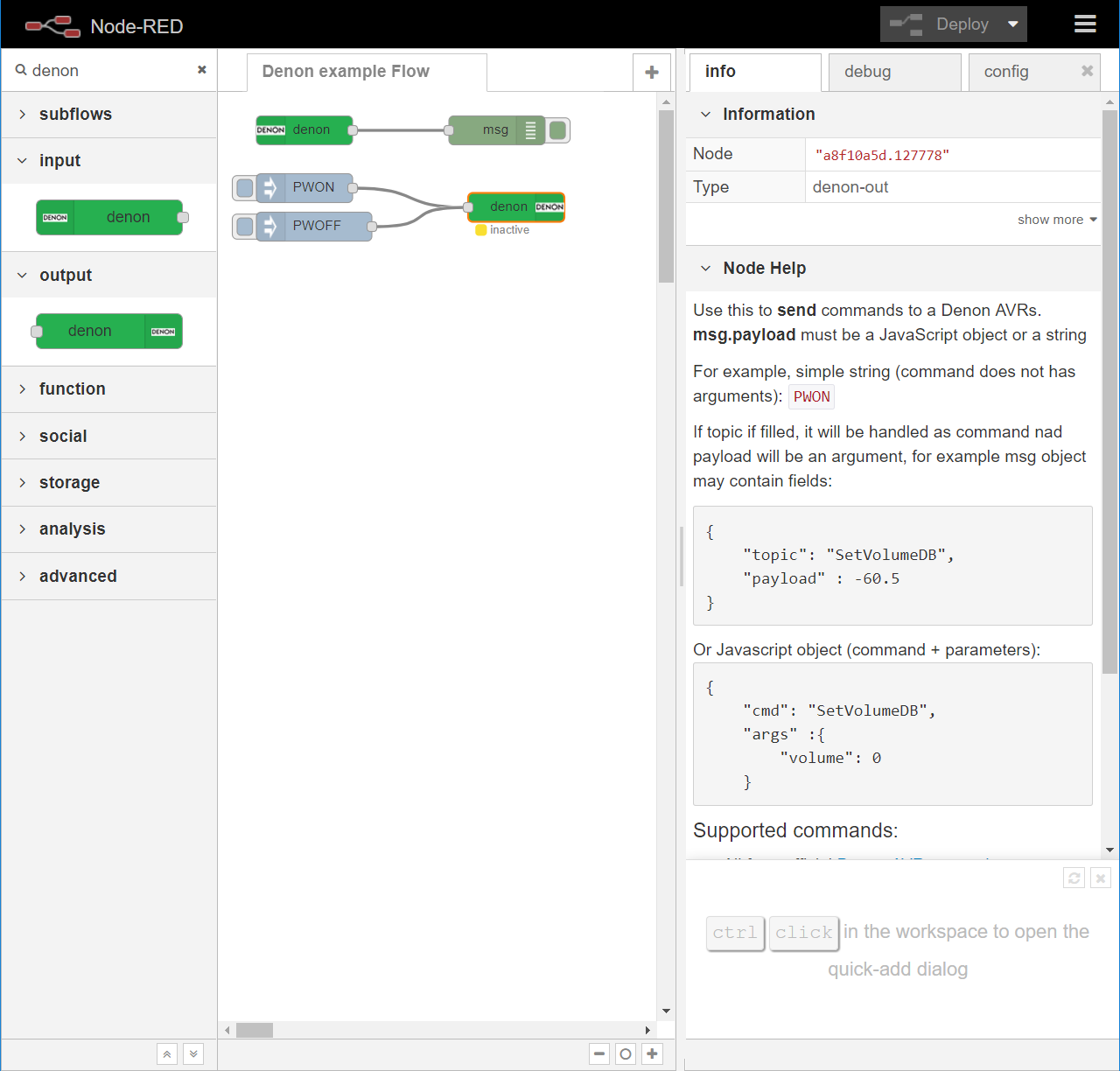
Task: Select the denon output node in flow
Action: (x=516, y=207)
